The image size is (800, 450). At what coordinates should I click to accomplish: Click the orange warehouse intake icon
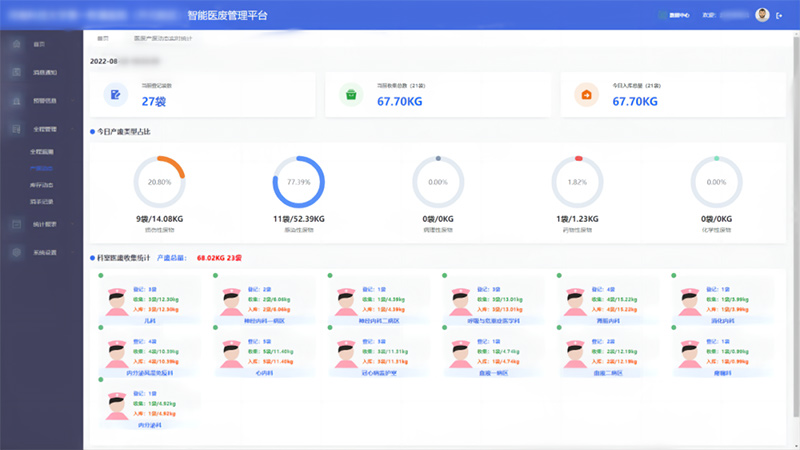tap(586, 95)
